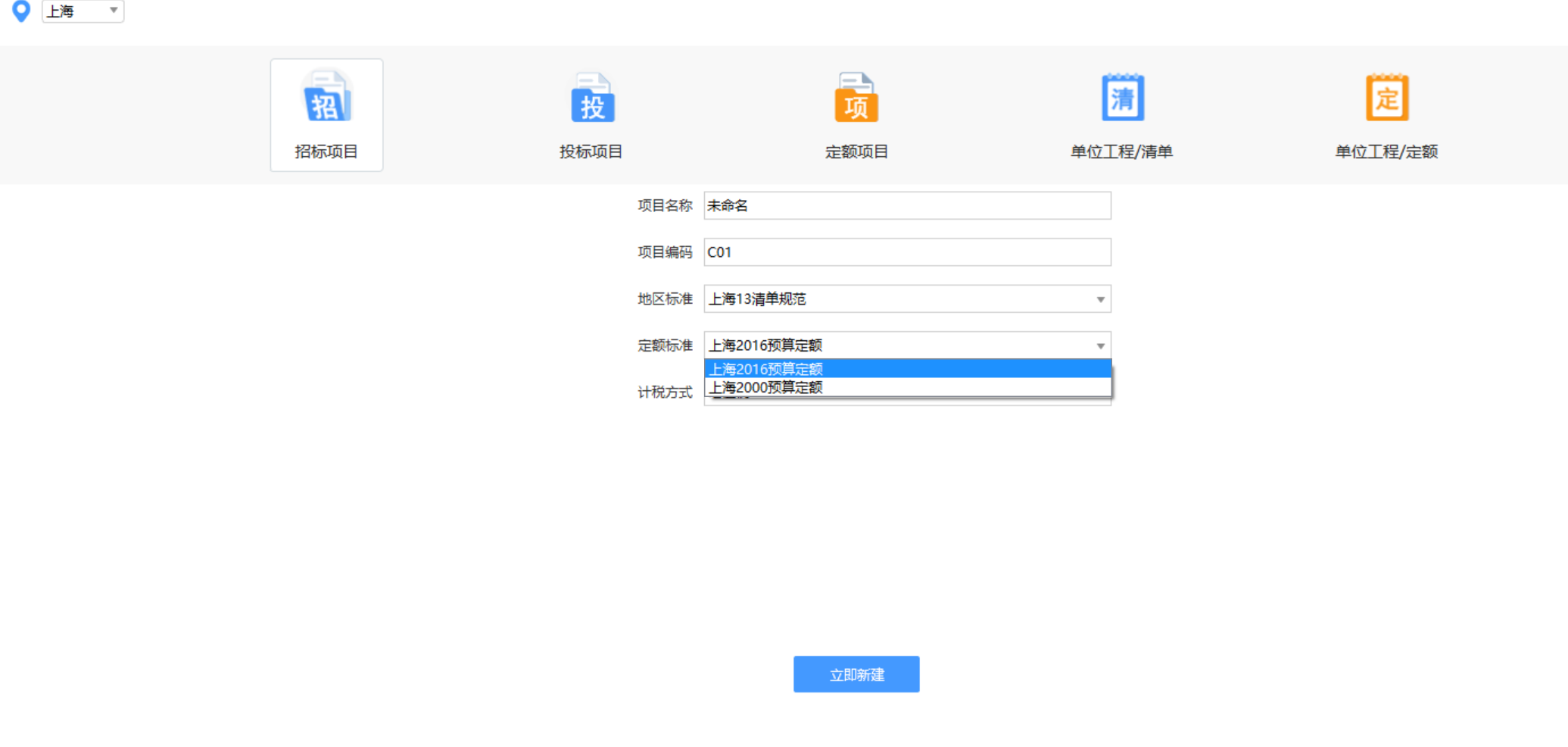
Task: Click the 项目名称 input field
Action: tap(907, 205)
